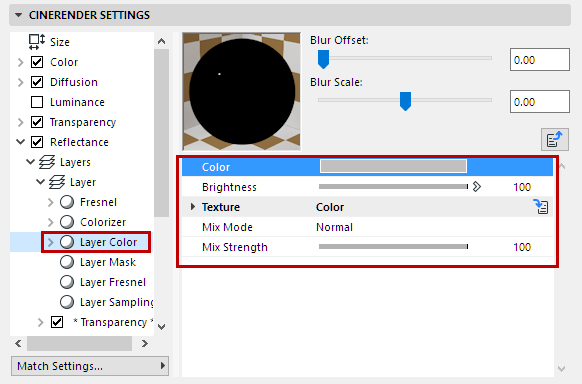Click the Layer Fresnel sphere icon

pos(67,282)
